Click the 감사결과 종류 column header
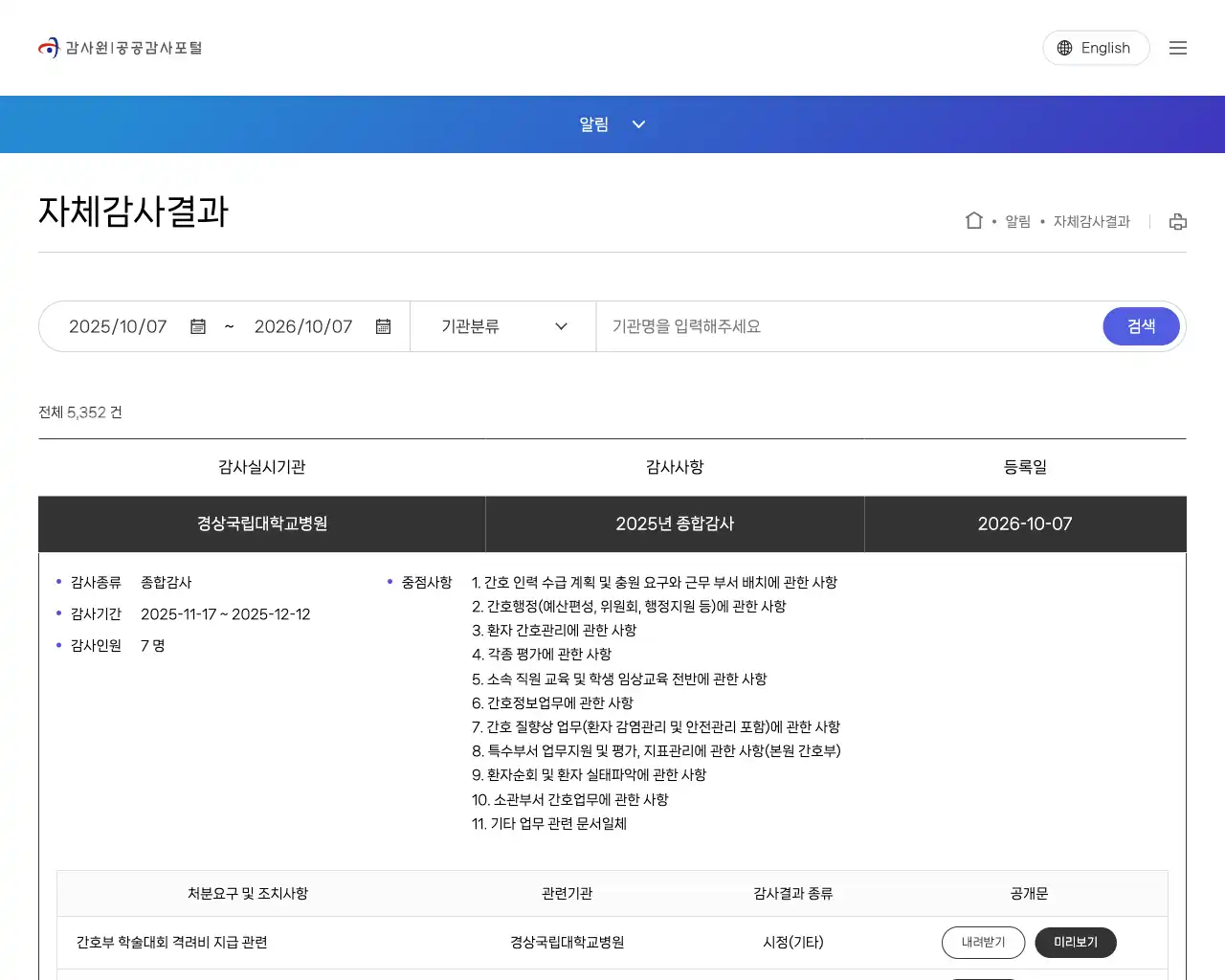1225x980 pixels. coord(793,894)
